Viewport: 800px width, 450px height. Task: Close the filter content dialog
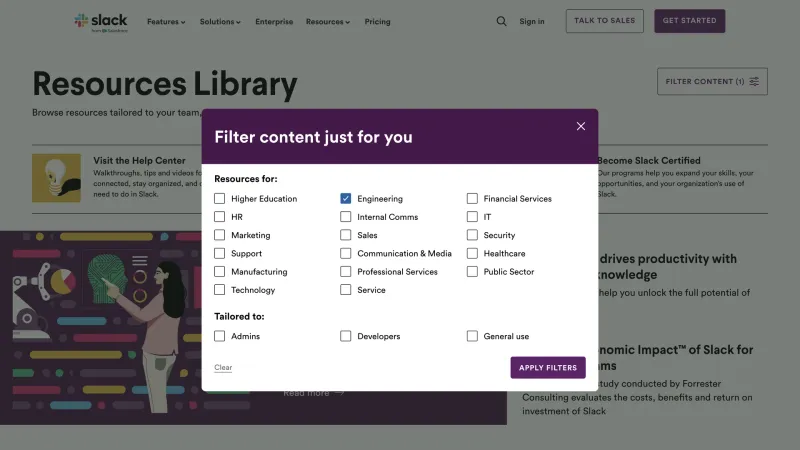(x=581, y=126)
